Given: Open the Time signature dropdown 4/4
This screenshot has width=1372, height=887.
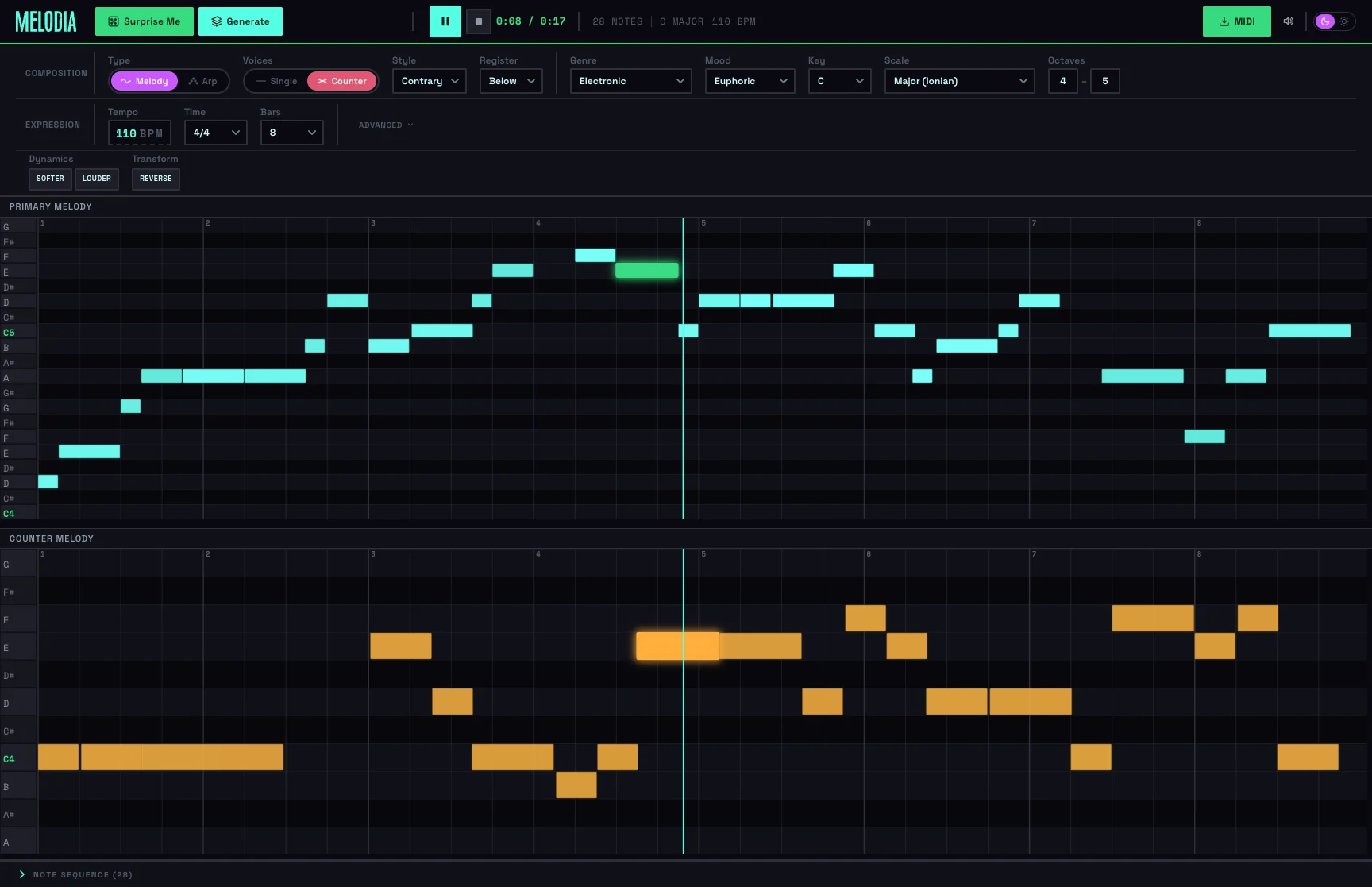Looking at the screenshot, I should click(216, 133).
